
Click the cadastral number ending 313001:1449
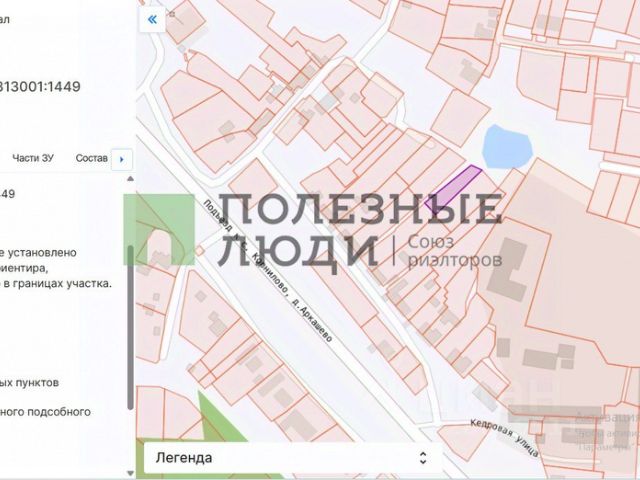tap(40, 87)
